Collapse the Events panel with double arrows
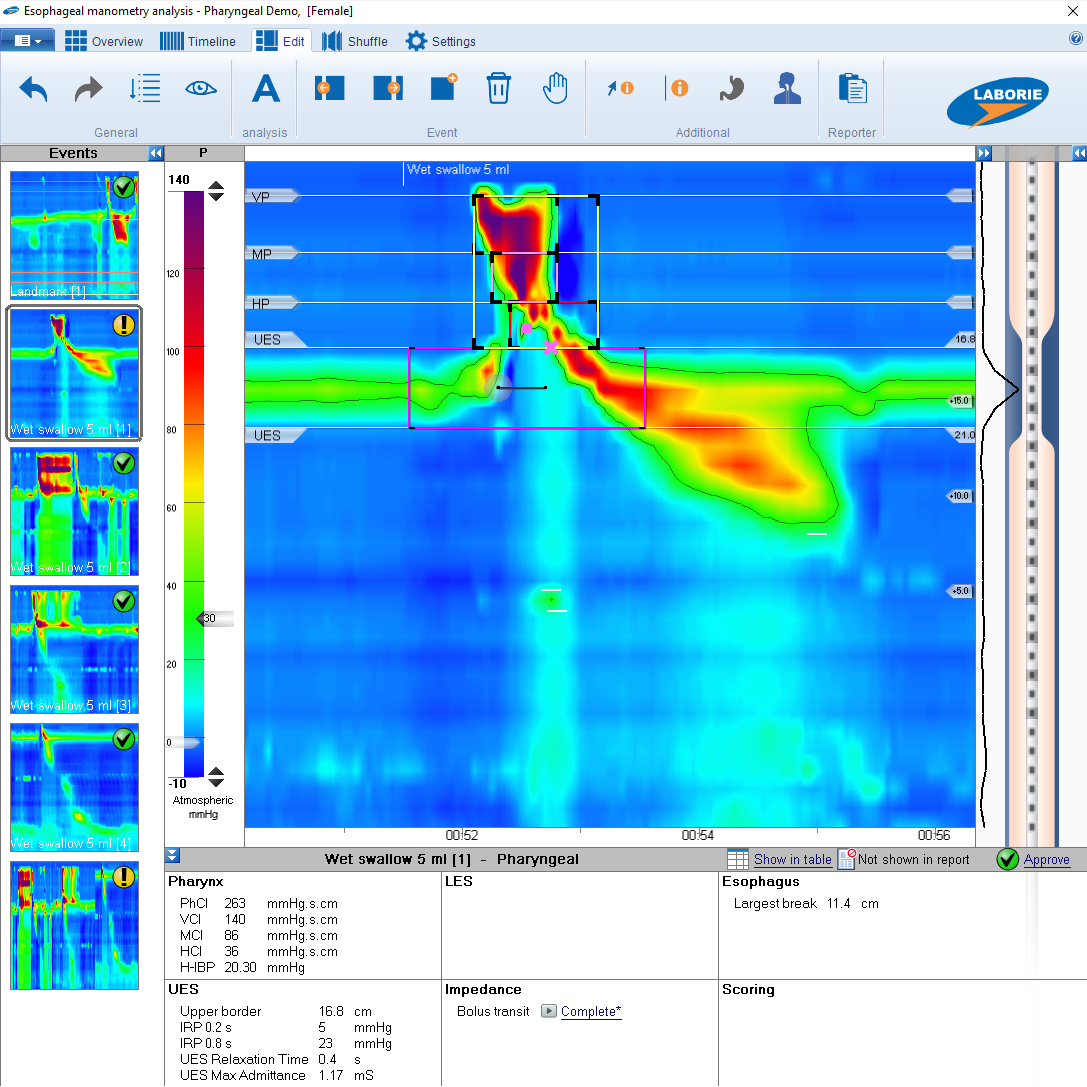This screenshot has width=1087, height=1087. click(x=156, y=153)
